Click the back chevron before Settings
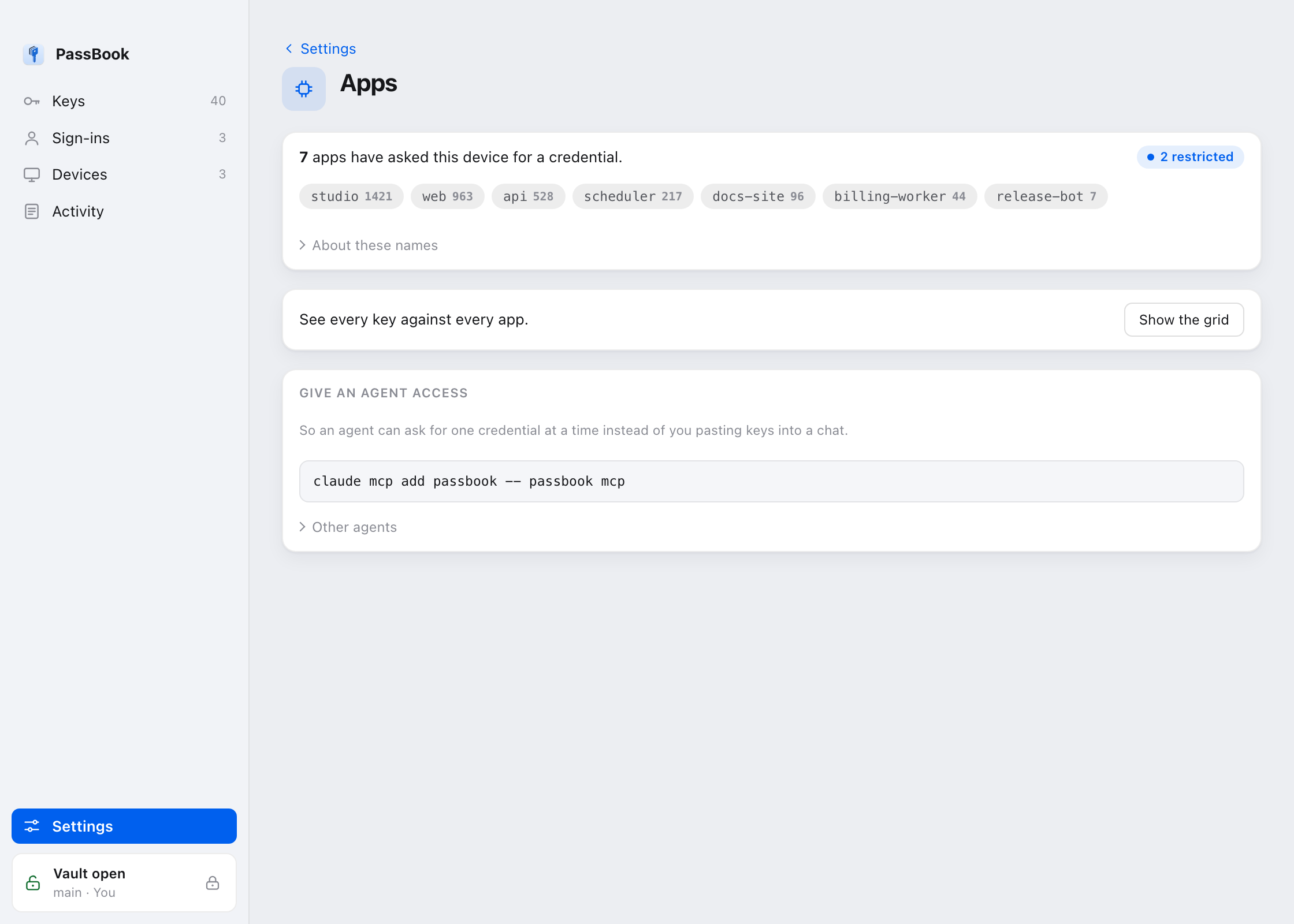The image size is (1294, 924). tap(289, 49)
